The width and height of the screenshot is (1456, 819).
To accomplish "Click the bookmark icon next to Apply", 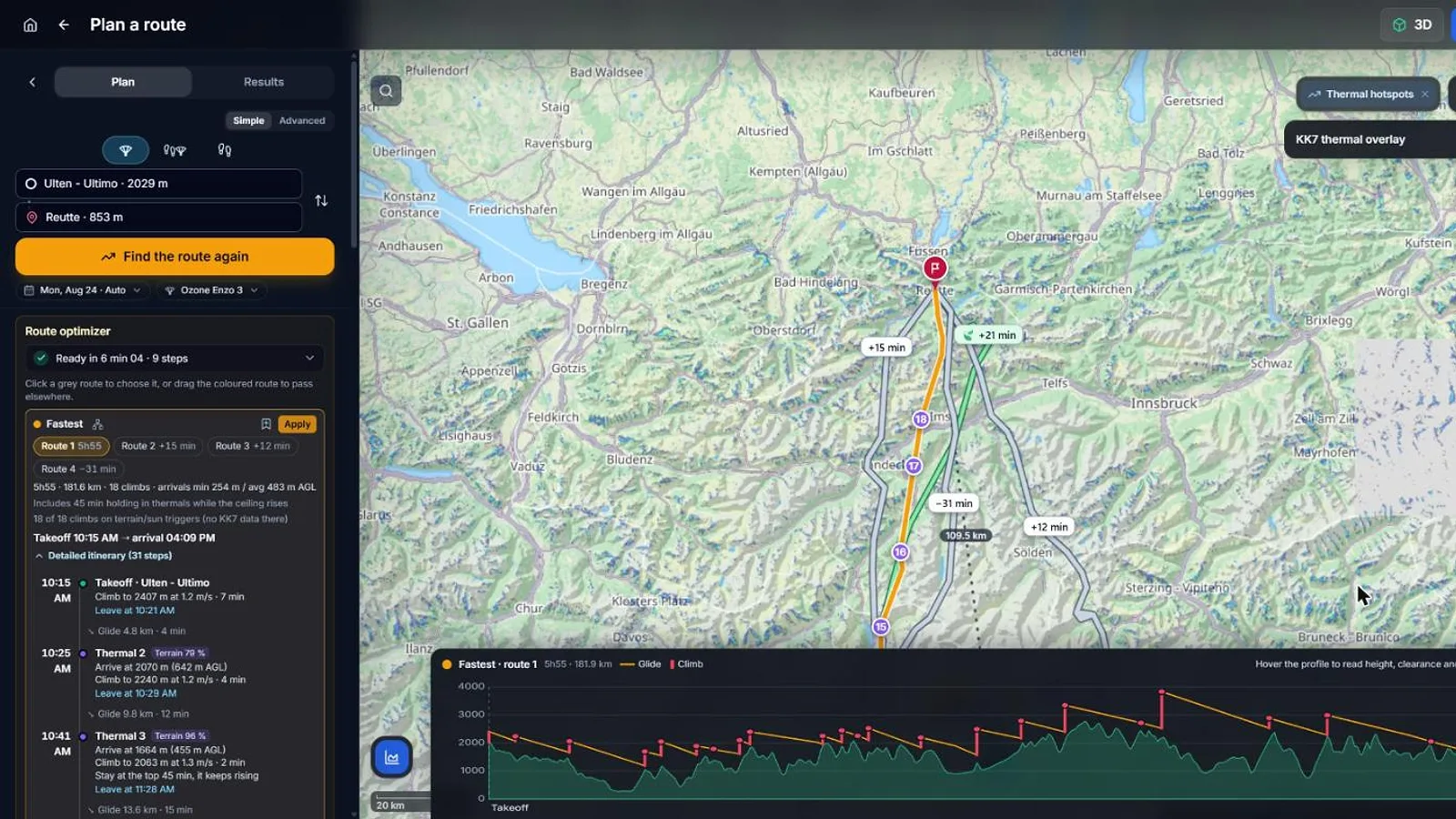I will (266, 424).
